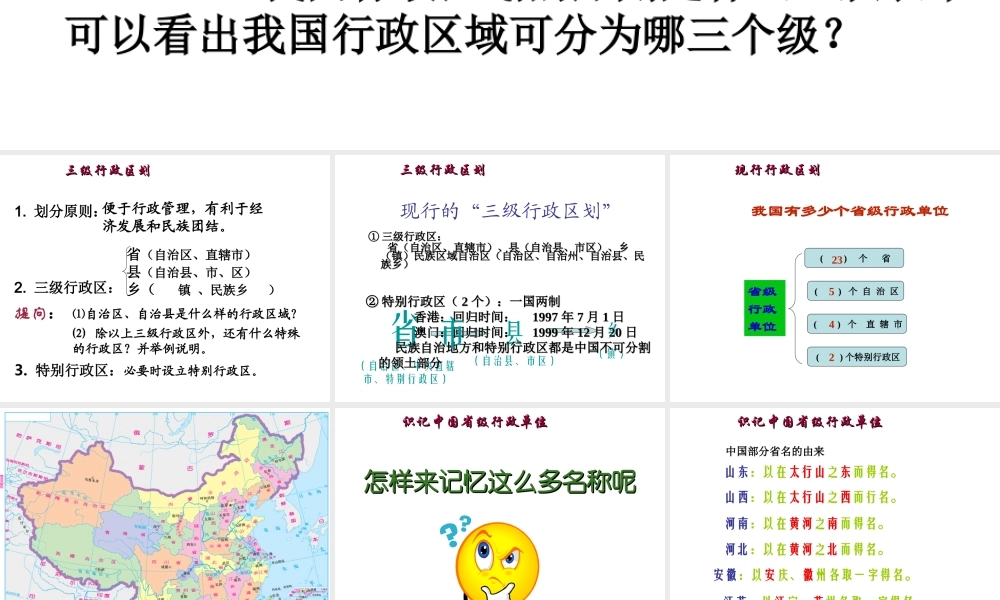This screenshot has height=600, width=1000.
Task: Select the (5)个自治区 box
Action: [x=855, y=291]
